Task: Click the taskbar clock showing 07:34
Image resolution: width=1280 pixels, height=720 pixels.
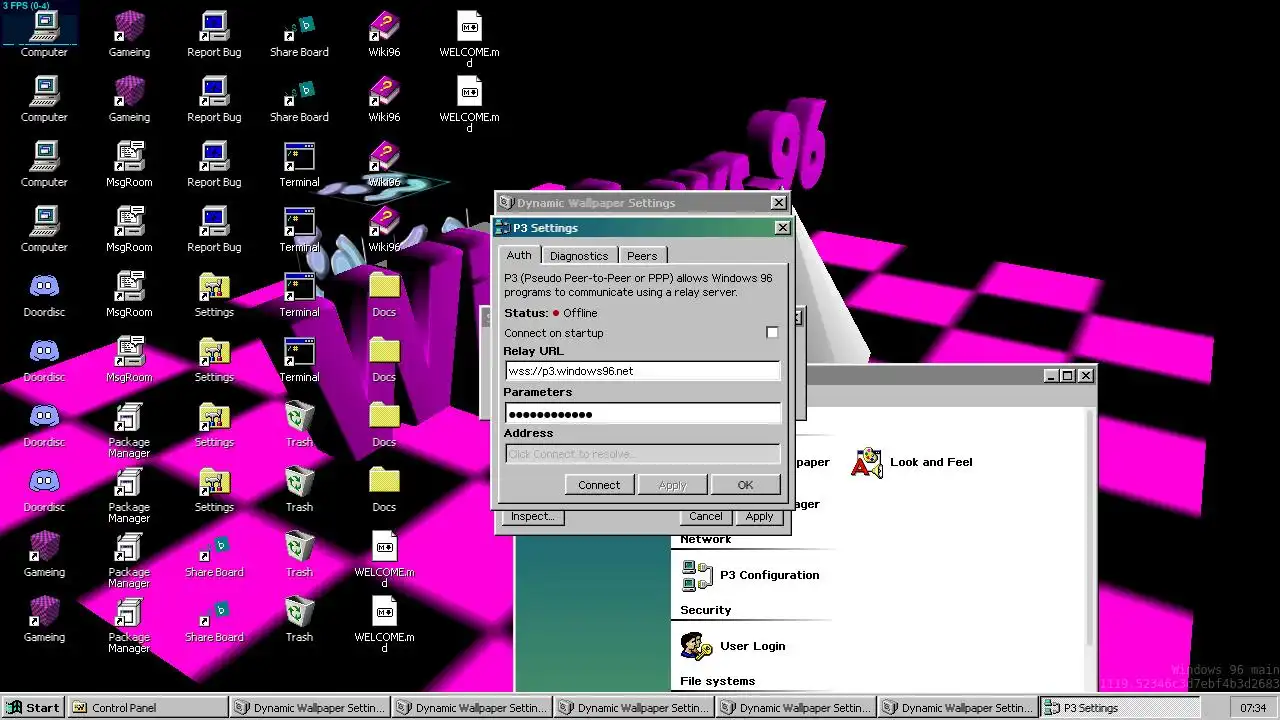Action: tap(1253, 708)
